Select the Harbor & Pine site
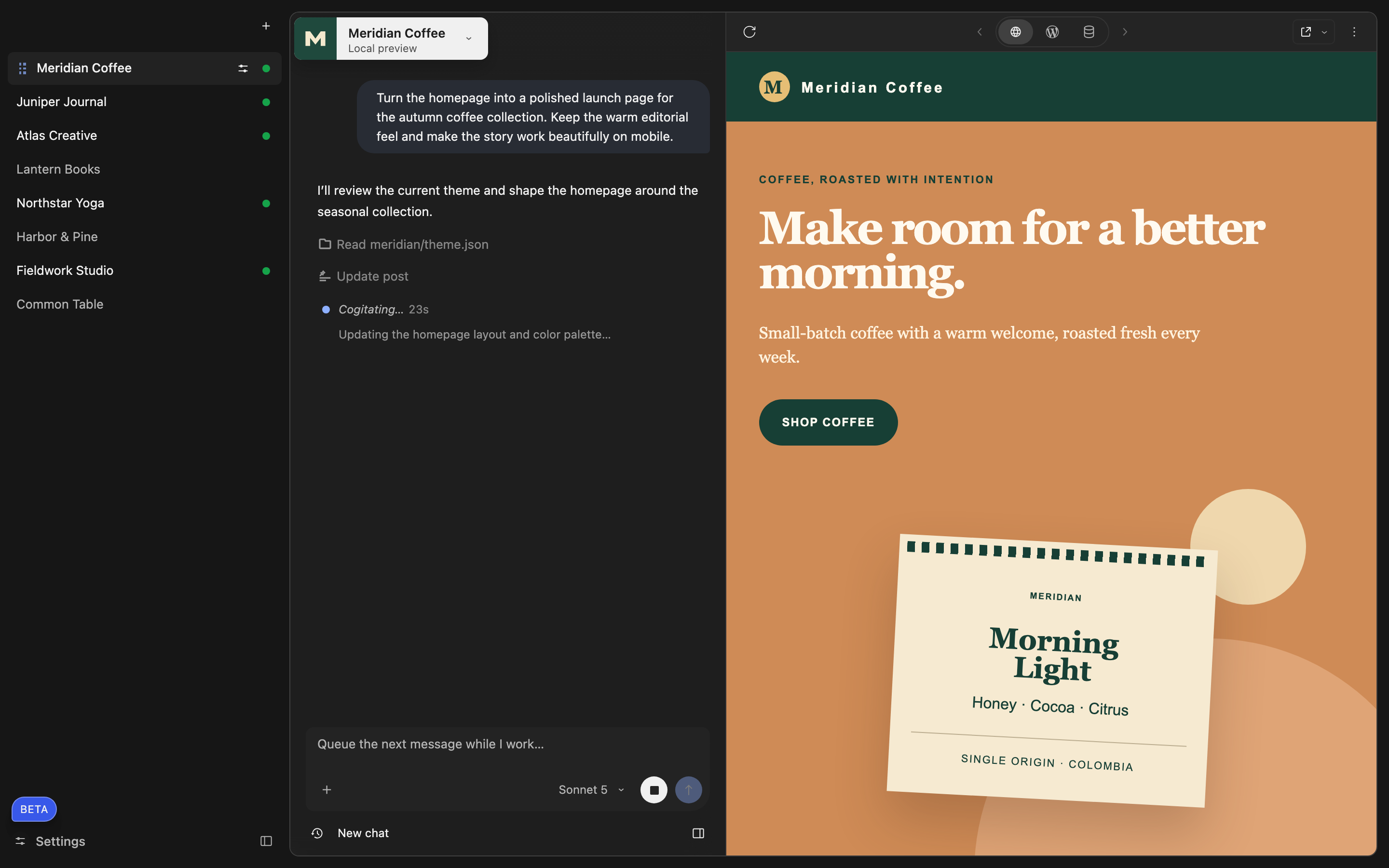Screen dimensions: 1389x868 click(144, 236)
